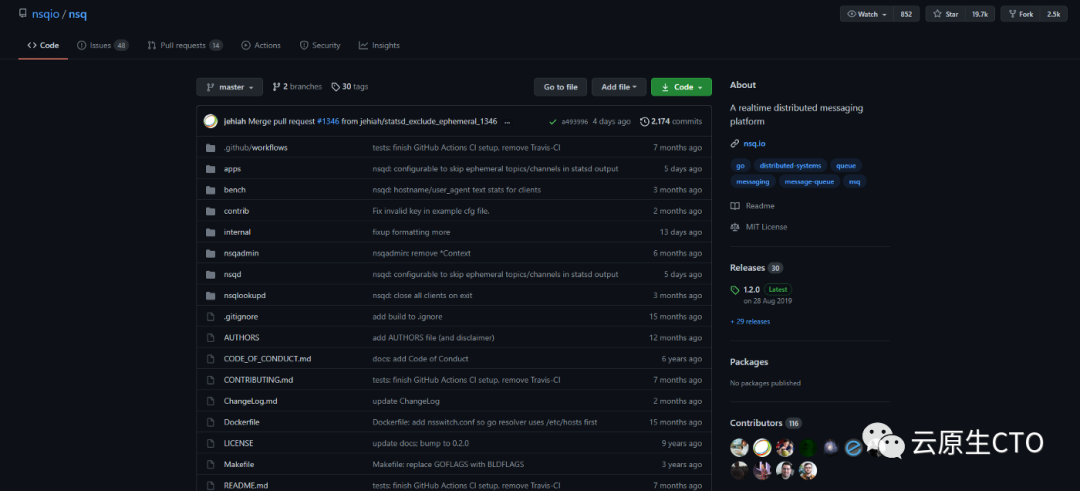Open README.md file
Viewport: 1080px width, 491px height.
(246, 485)
